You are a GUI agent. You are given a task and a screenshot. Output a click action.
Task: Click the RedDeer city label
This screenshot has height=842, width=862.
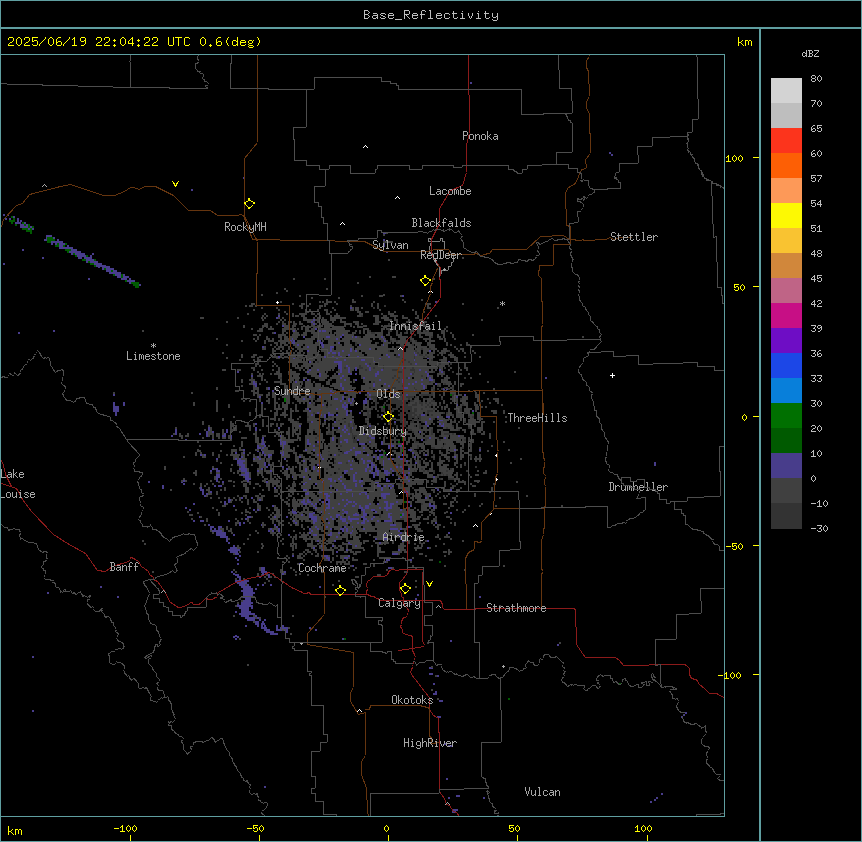point(441,255)
